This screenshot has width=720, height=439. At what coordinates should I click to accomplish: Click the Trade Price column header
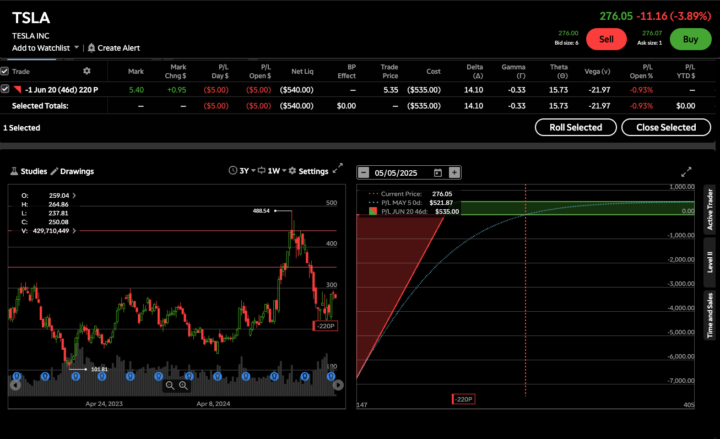coord(389,71)
